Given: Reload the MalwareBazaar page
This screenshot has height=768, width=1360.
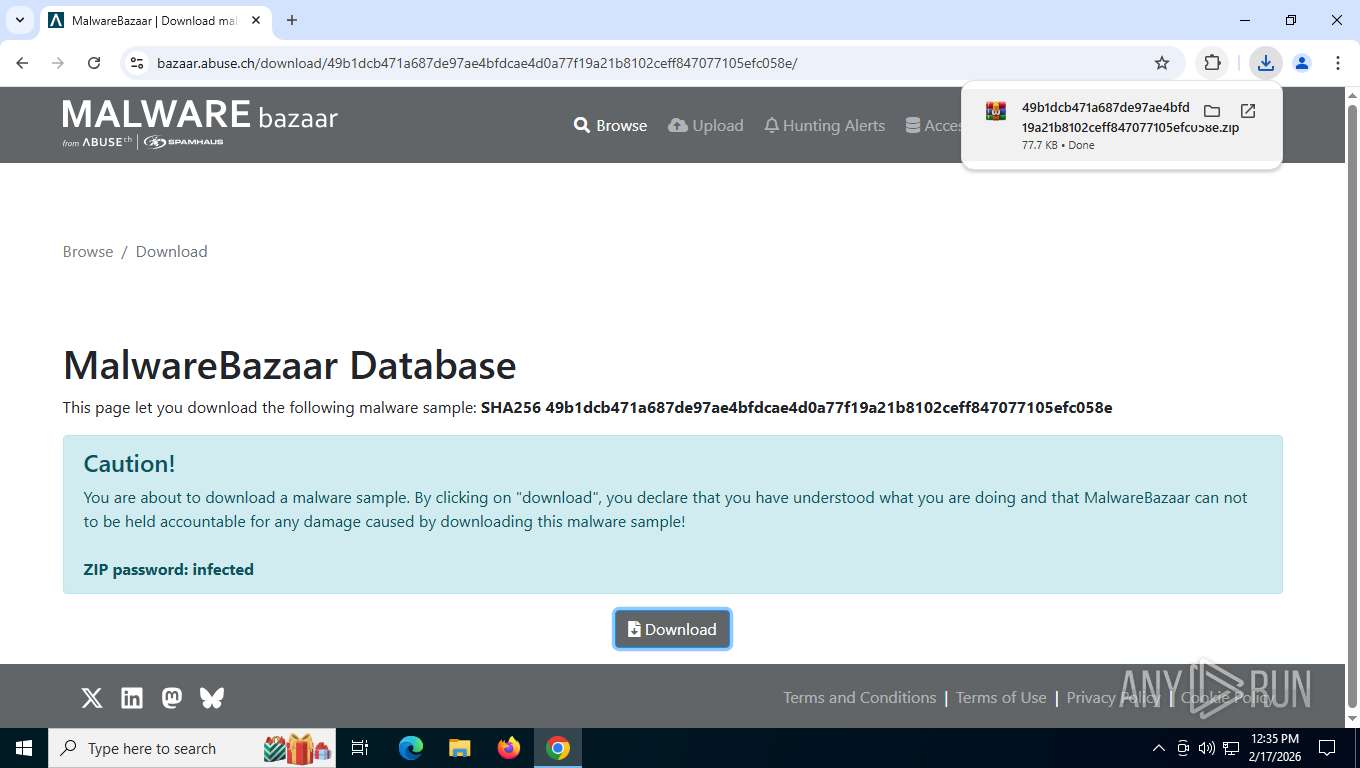Looking at the screenshot, I should tap(94, 63).
